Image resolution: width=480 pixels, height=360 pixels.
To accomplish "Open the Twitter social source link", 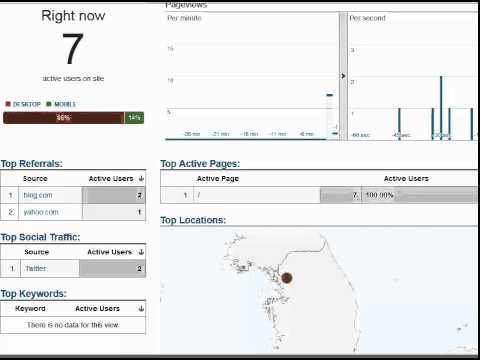I will pyautogui.click(x=36, y=268).
